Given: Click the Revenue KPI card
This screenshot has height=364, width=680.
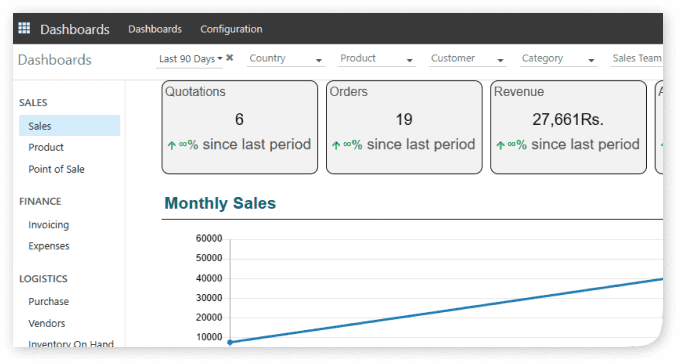Looking at the screenshot, I should coord(569,127).
